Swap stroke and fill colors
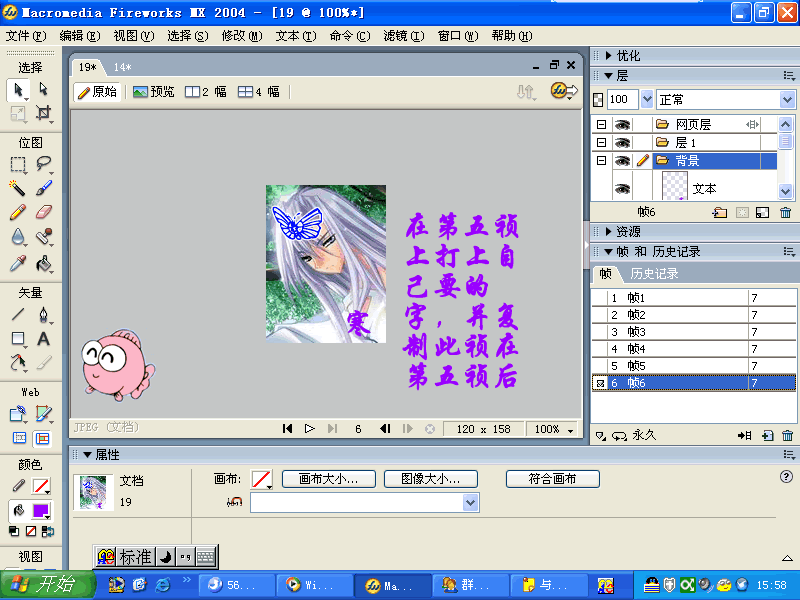Image resolution: width=800 pixels, height=600 pixels. coord(47,532)
